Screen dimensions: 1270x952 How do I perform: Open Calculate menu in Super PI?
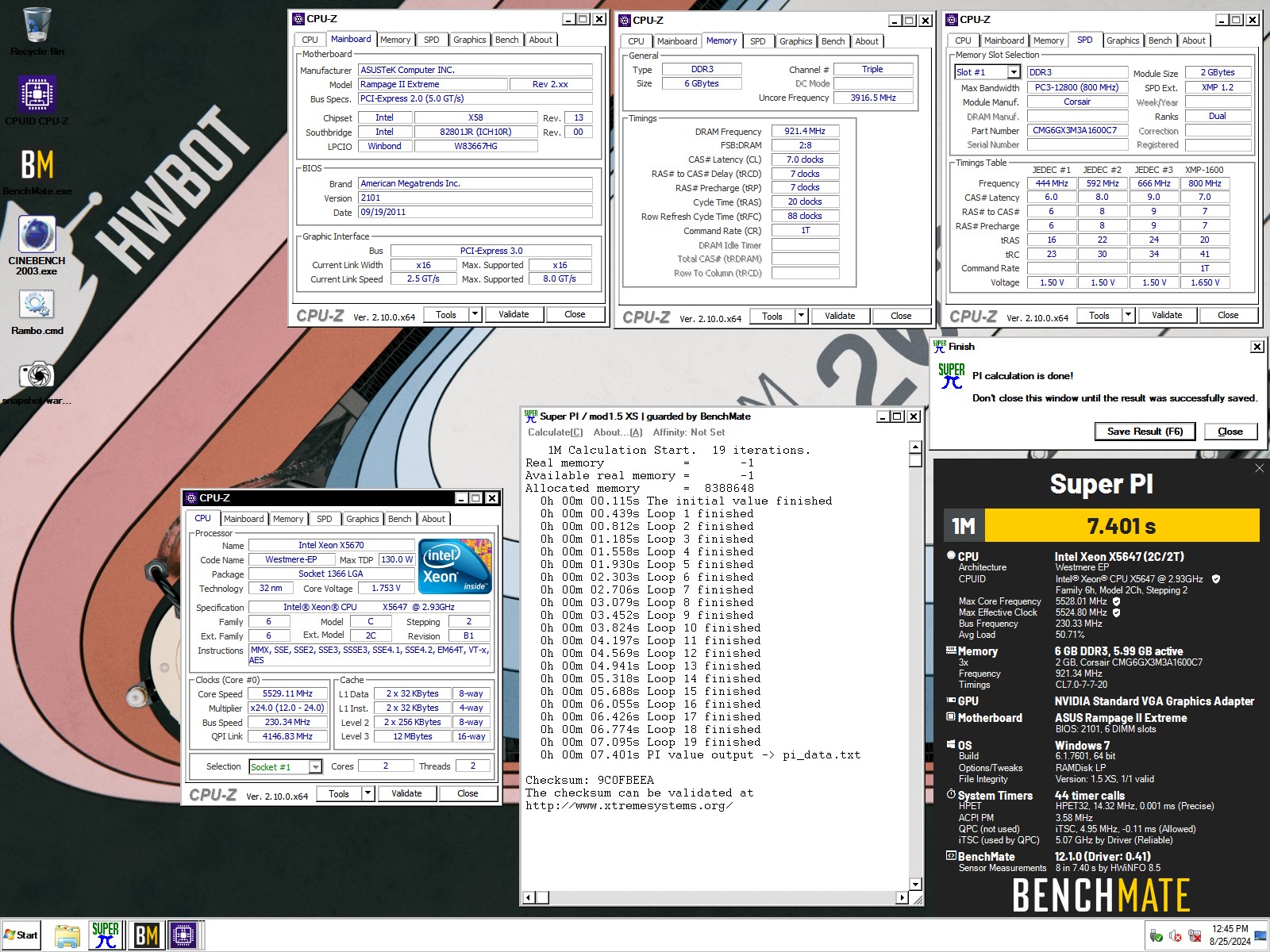tap(555, 432)
